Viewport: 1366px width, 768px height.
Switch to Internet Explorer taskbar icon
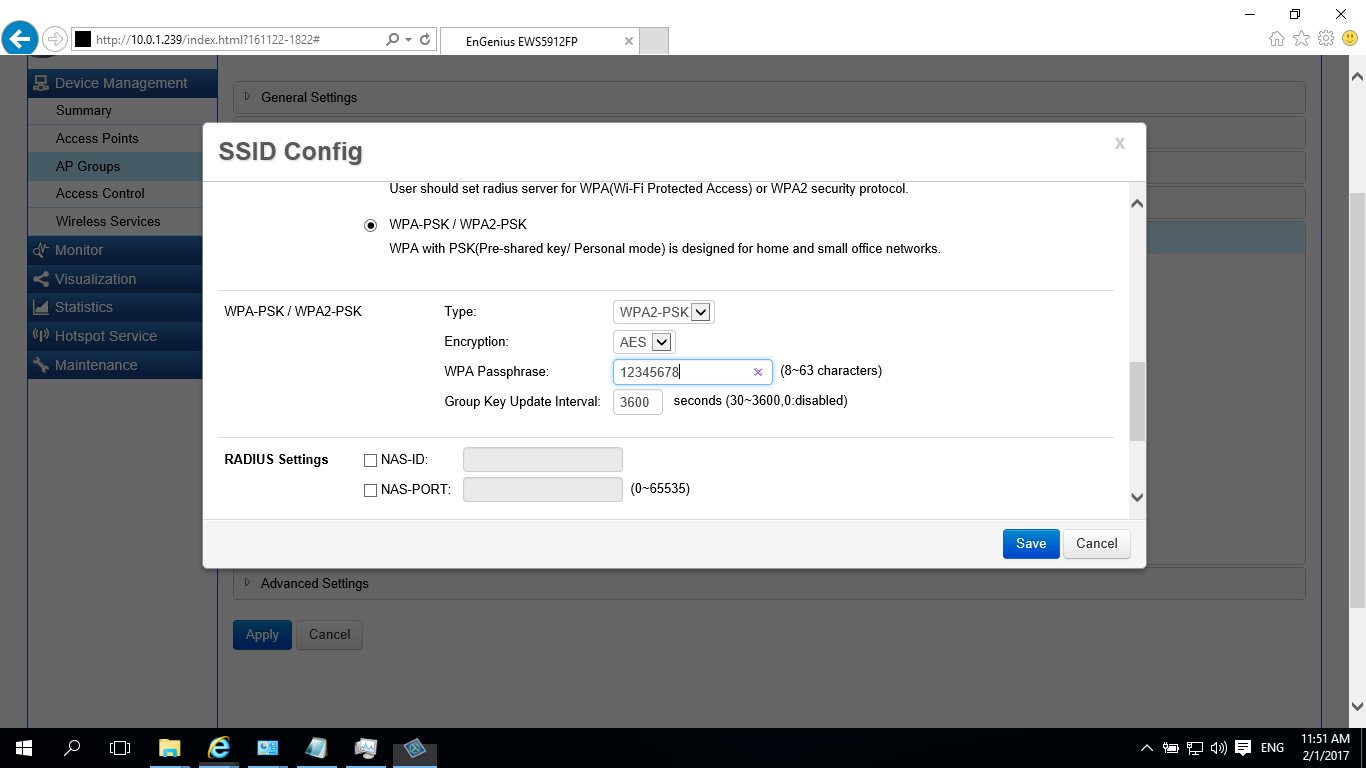click(218, 747)
